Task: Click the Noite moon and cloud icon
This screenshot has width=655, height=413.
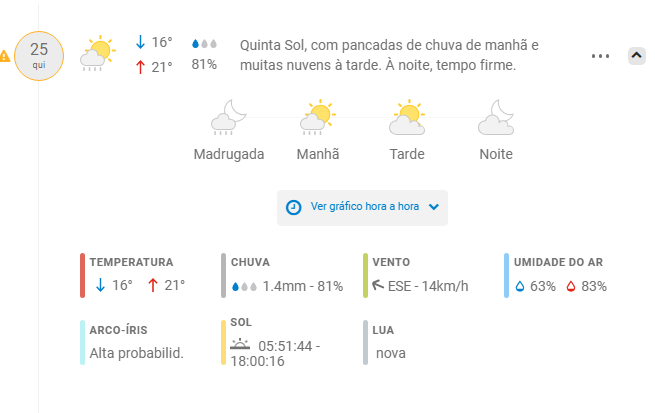Action: (496, 117)
